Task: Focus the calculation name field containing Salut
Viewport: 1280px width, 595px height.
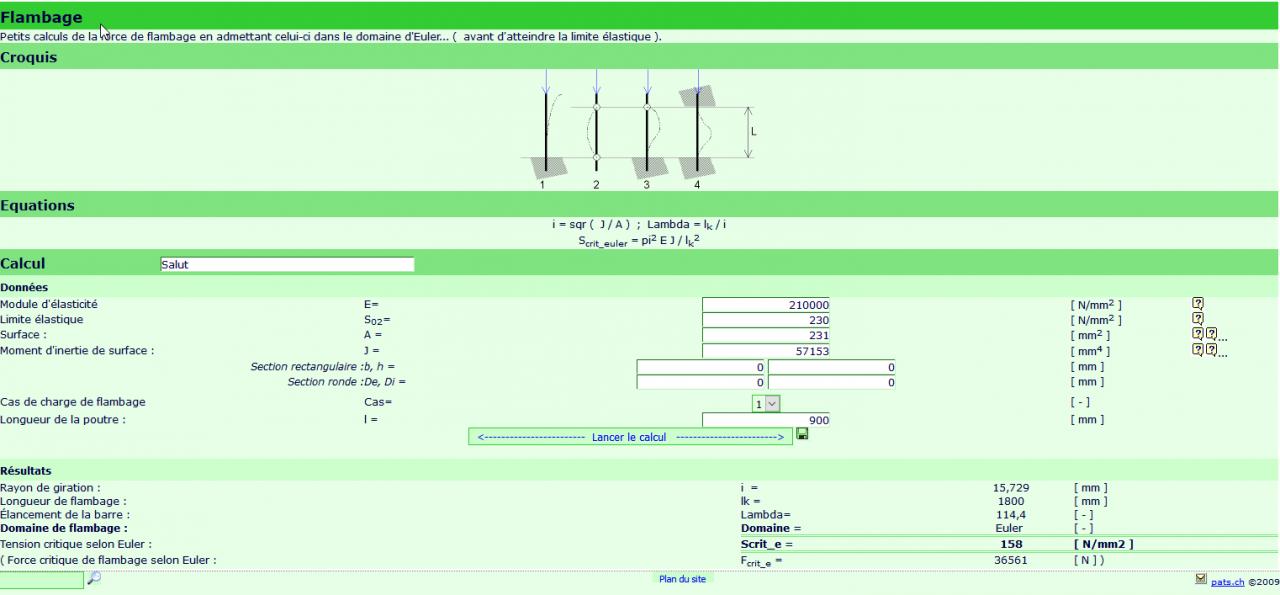Action: click(x=287, y=265)
